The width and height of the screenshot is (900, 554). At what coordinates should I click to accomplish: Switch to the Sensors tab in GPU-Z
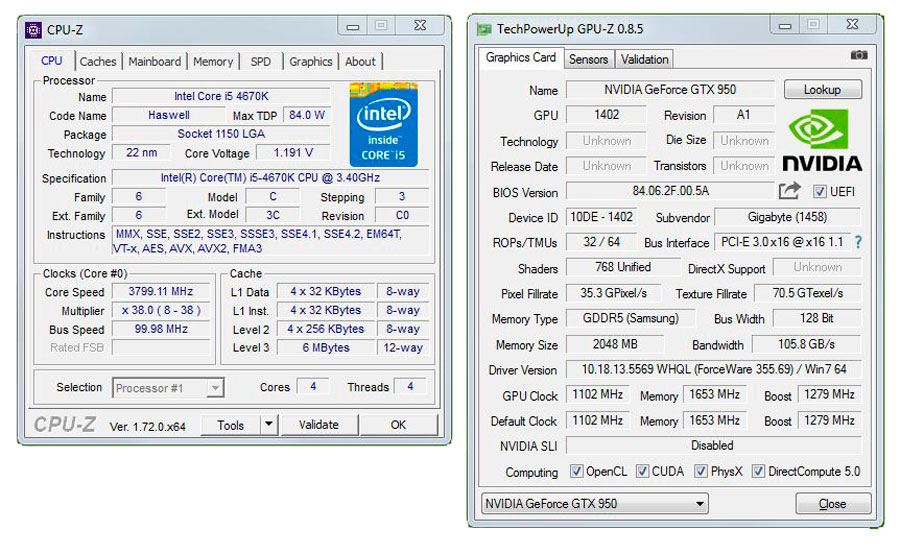[588, 59]
